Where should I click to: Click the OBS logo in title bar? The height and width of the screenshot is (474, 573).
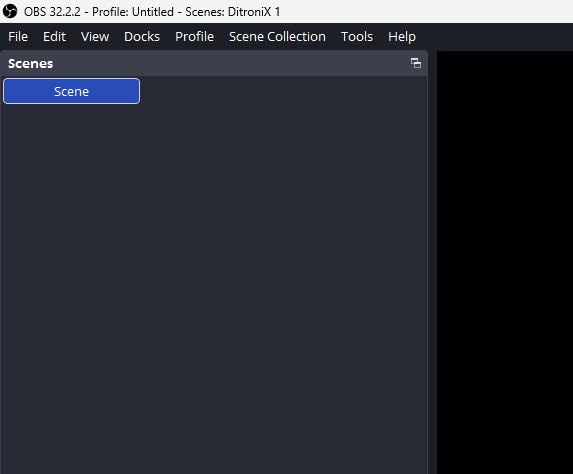point(10,11)
